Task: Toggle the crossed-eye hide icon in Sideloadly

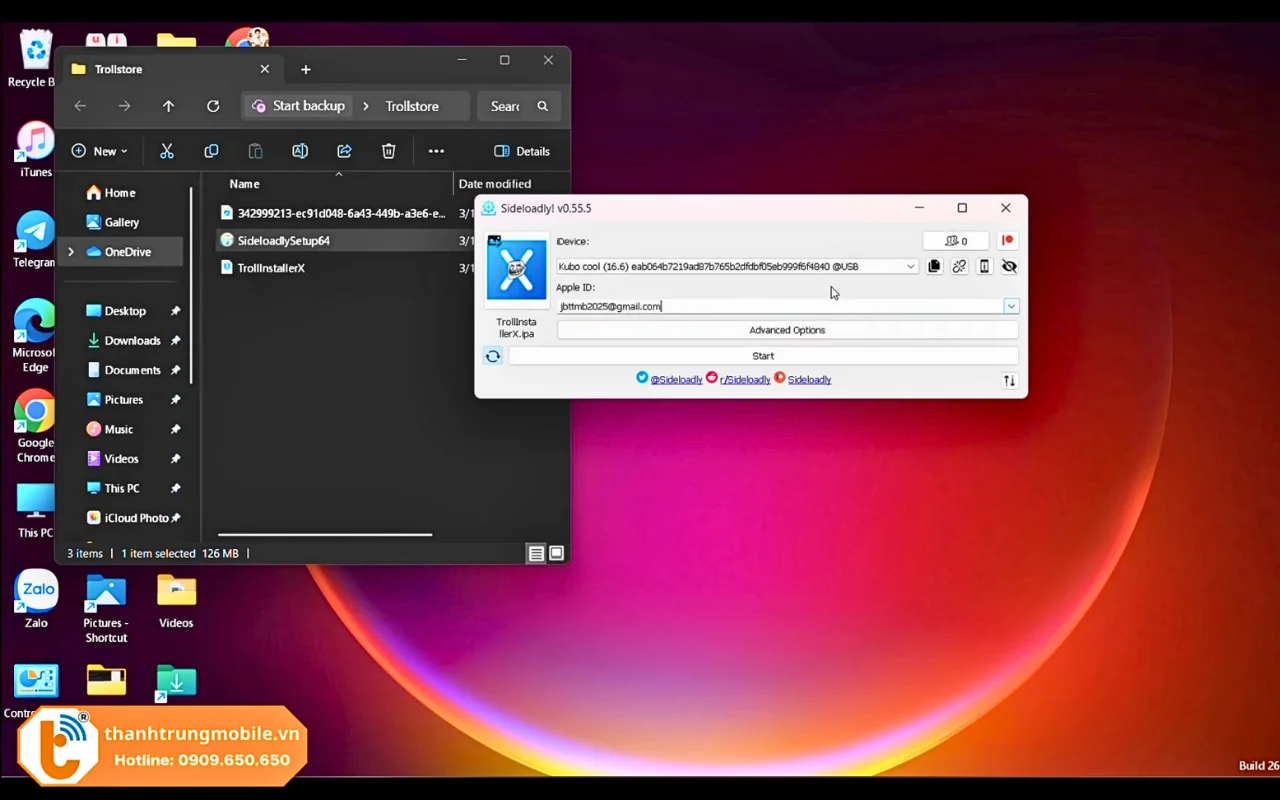Action: click(x=1009, y=267)
